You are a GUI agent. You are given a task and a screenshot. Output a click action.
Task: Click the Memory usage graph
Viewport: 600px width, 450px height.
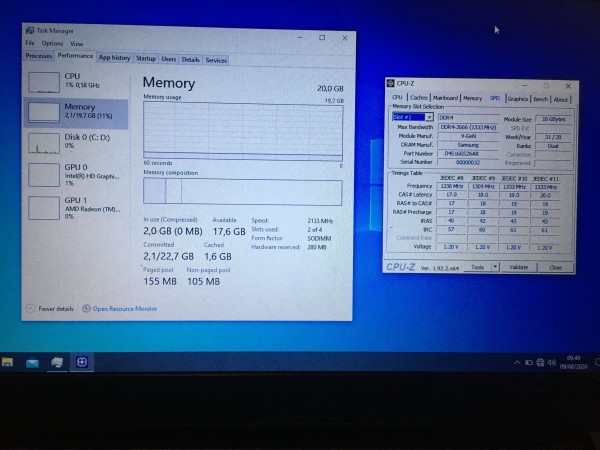(x=243, y=131)
